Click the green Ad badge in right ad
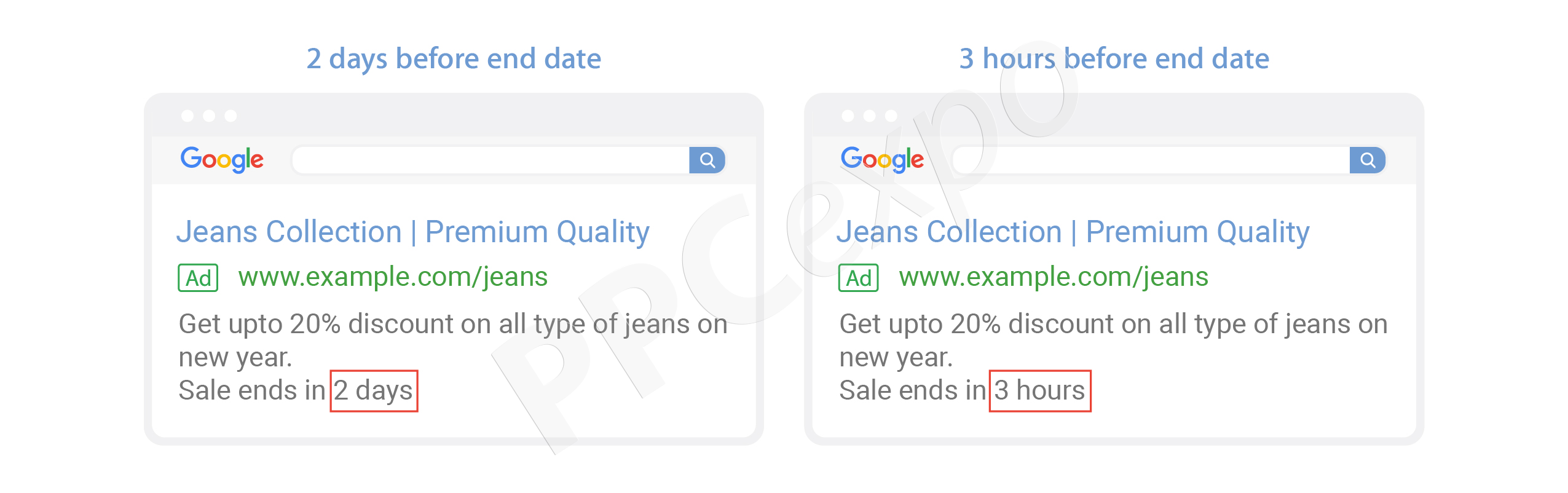This screenshot has height=493, width=1568. pyautogui.click(x=859, y=278)
